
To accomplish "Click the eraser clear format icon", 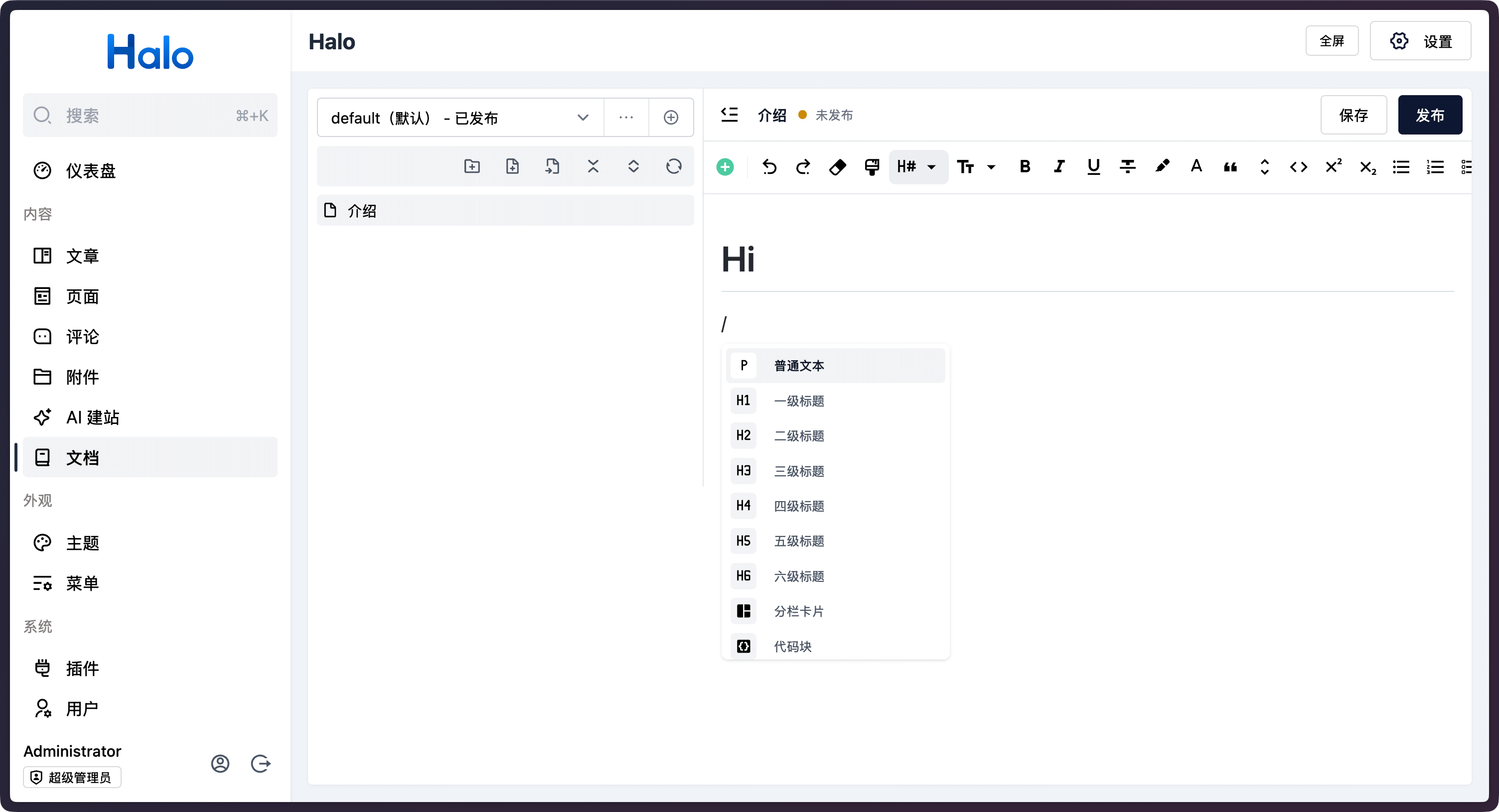I will [837, 167].
